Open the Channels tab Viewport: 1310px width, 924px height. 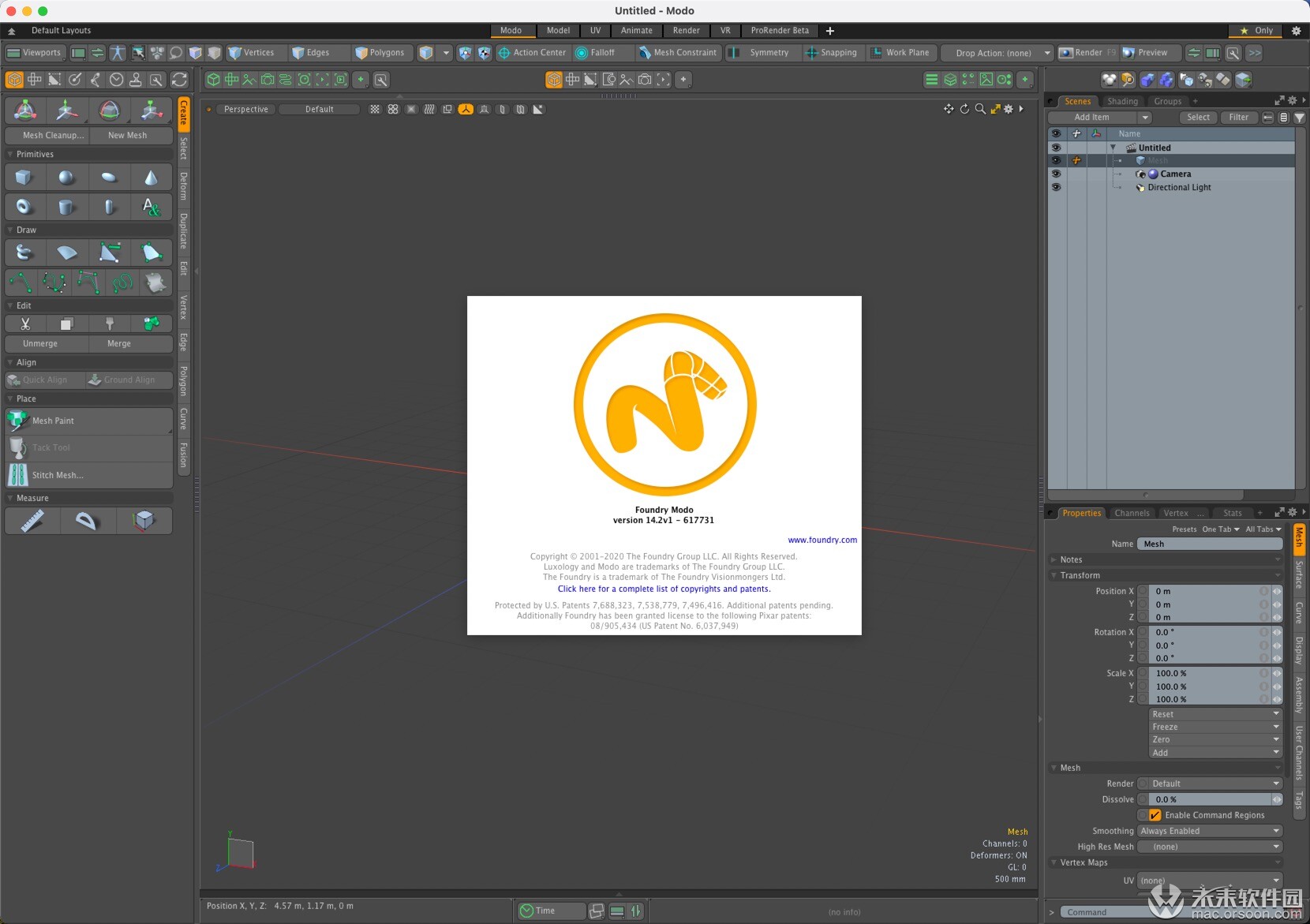point(1132,513)
